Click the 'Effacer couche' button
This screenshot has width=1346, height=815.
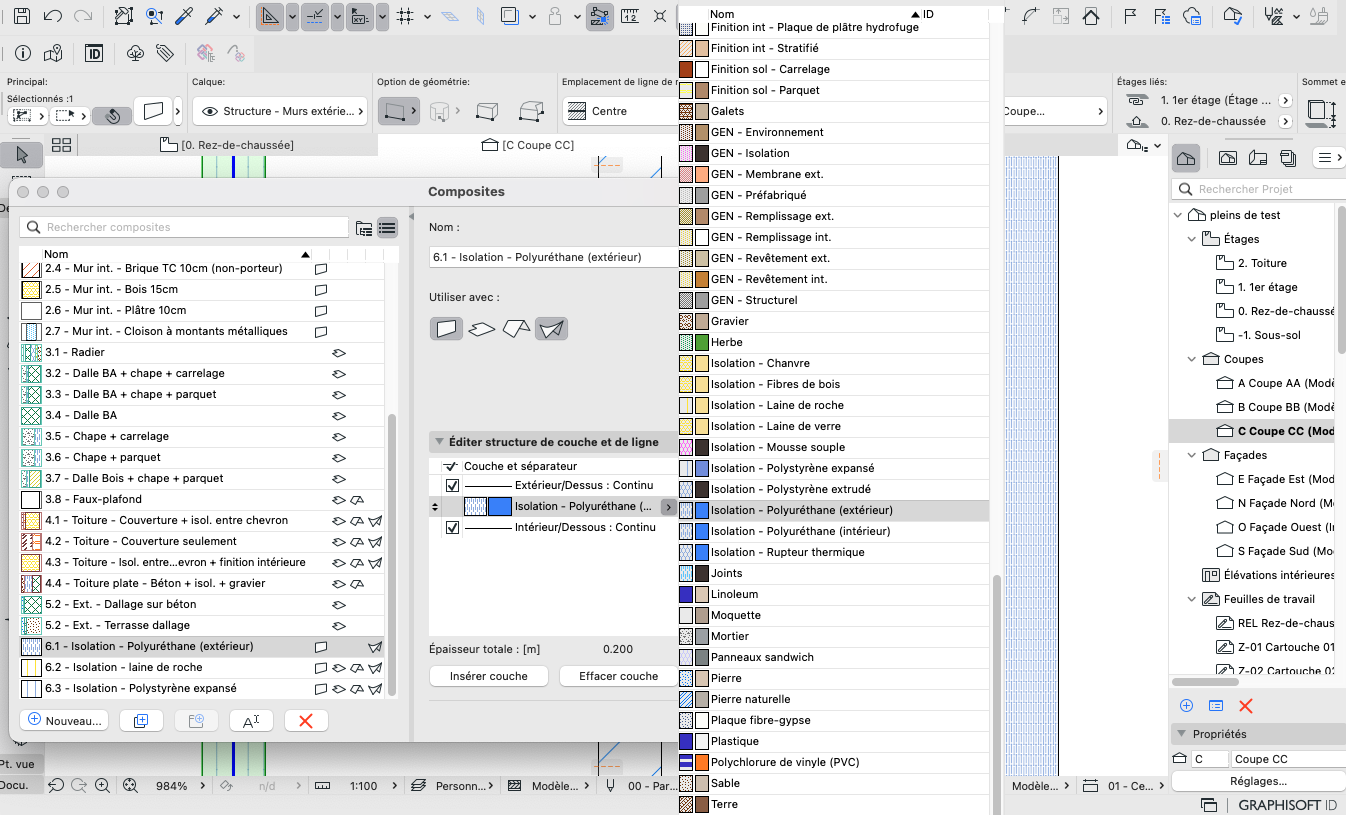pos(618,676)
